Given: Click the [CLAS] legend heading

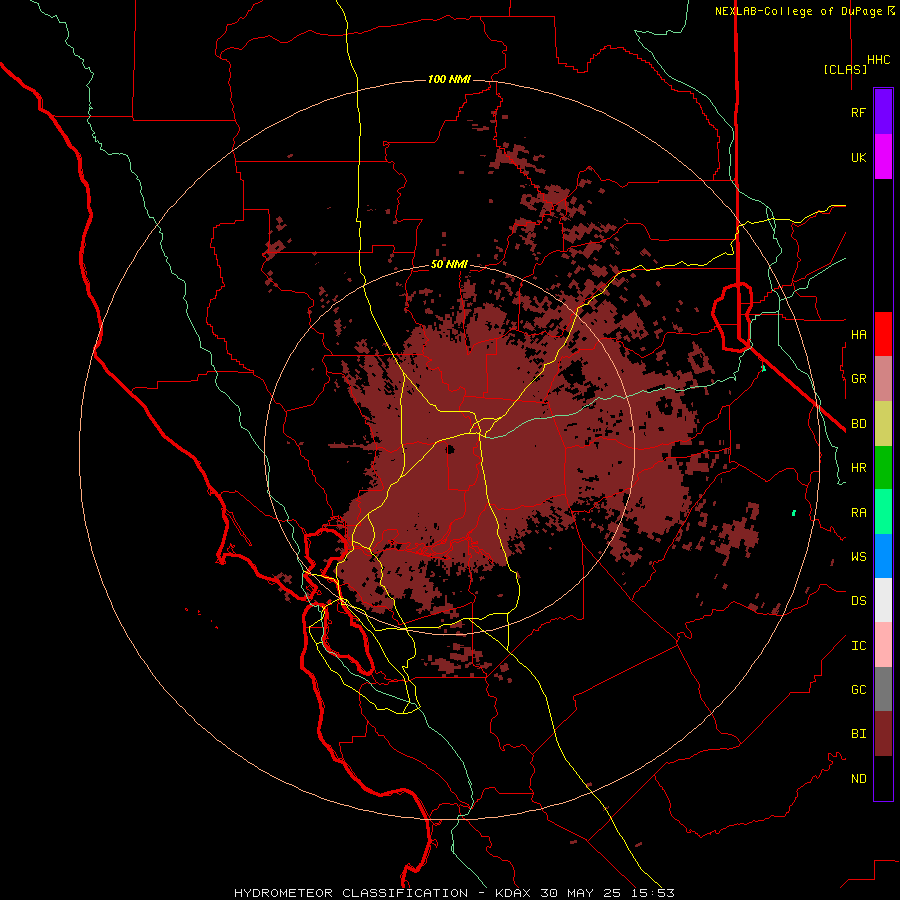Looking at the screenshot, I should tap(845, 69).
